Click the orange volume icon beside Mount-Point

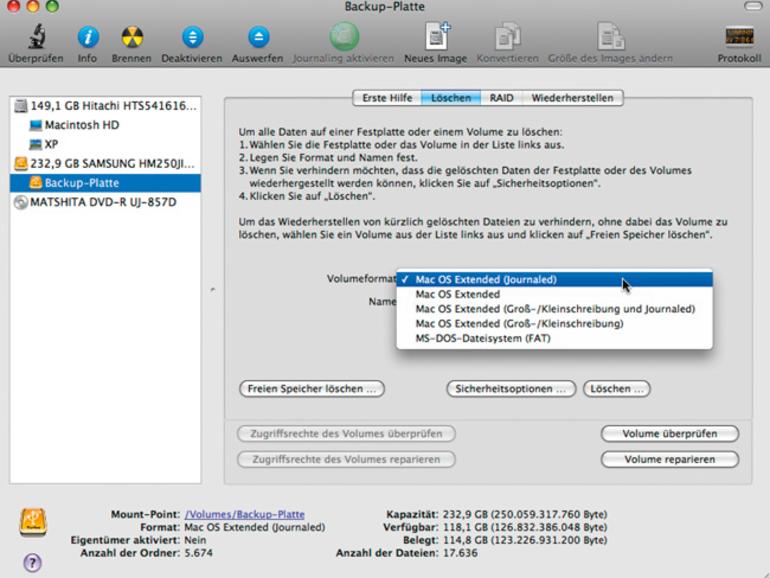(33, 522)
